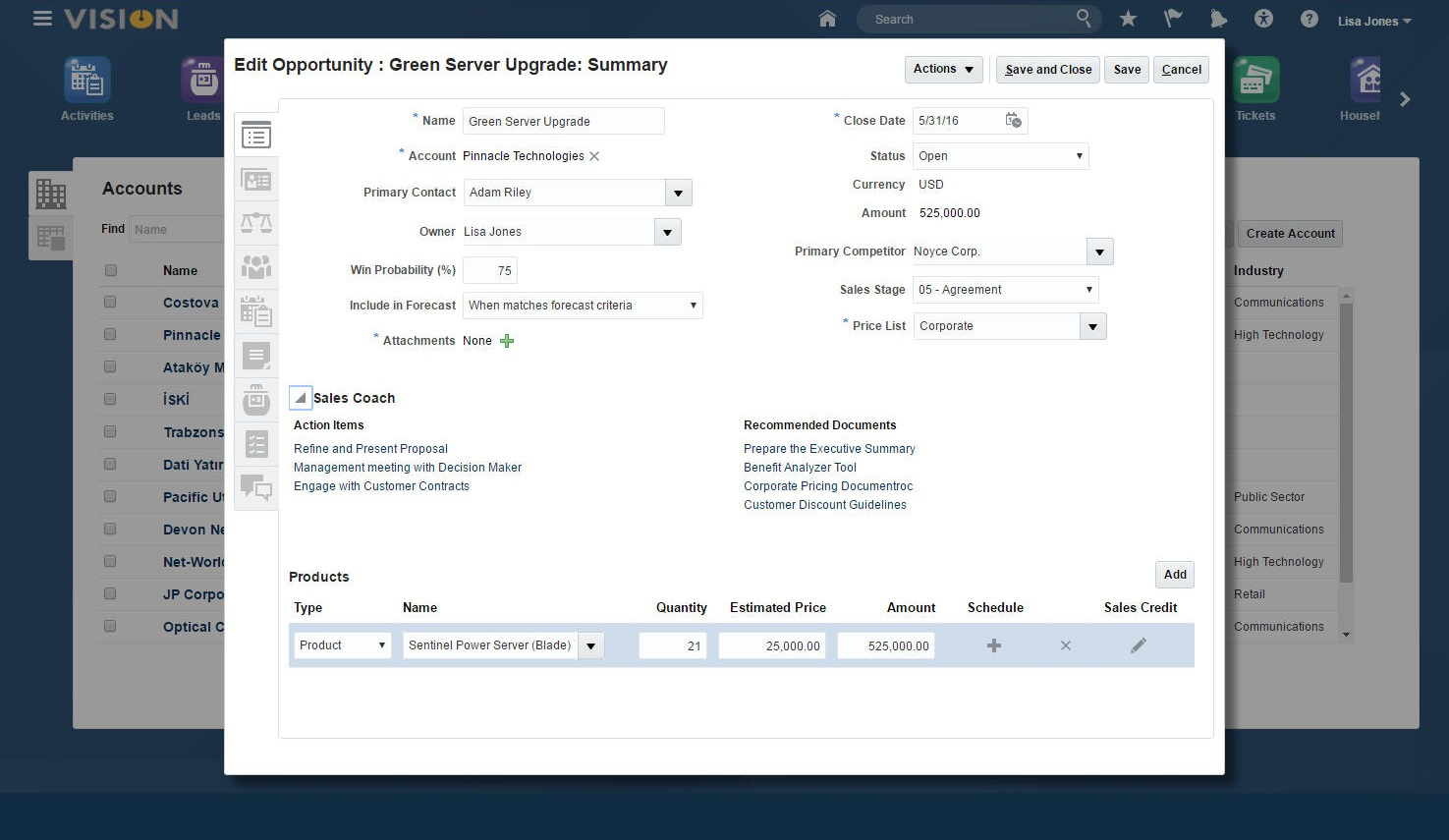
Task: Select the competitors scale side tab icon
Action: coord(256,223)
